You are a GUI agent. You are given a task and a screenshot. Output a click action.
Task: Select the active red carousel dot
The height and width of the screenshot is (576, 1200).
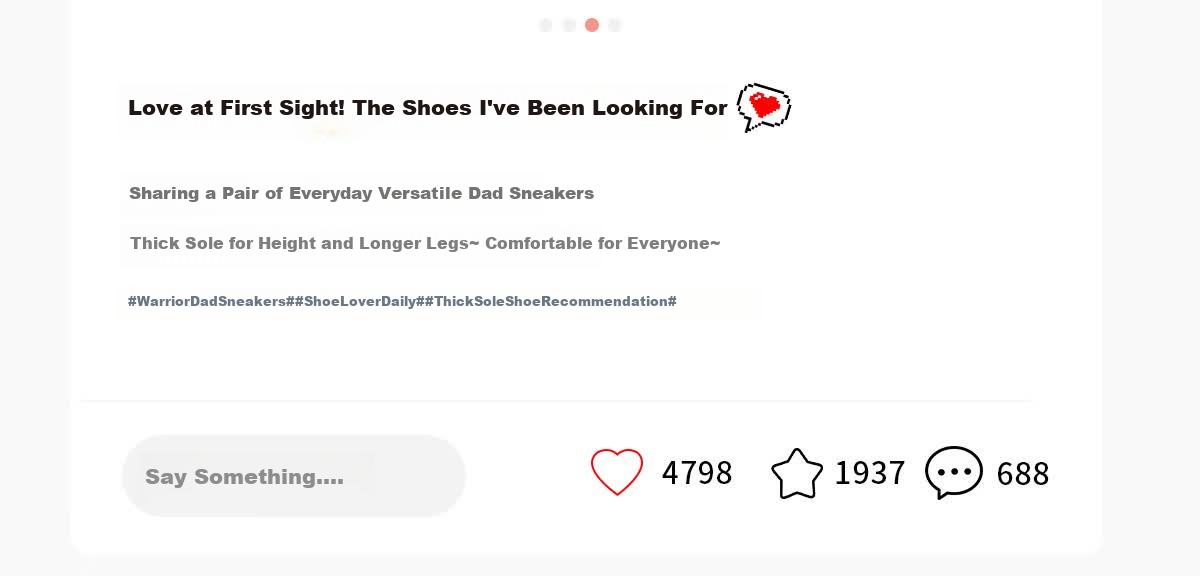tap(592, 25)
